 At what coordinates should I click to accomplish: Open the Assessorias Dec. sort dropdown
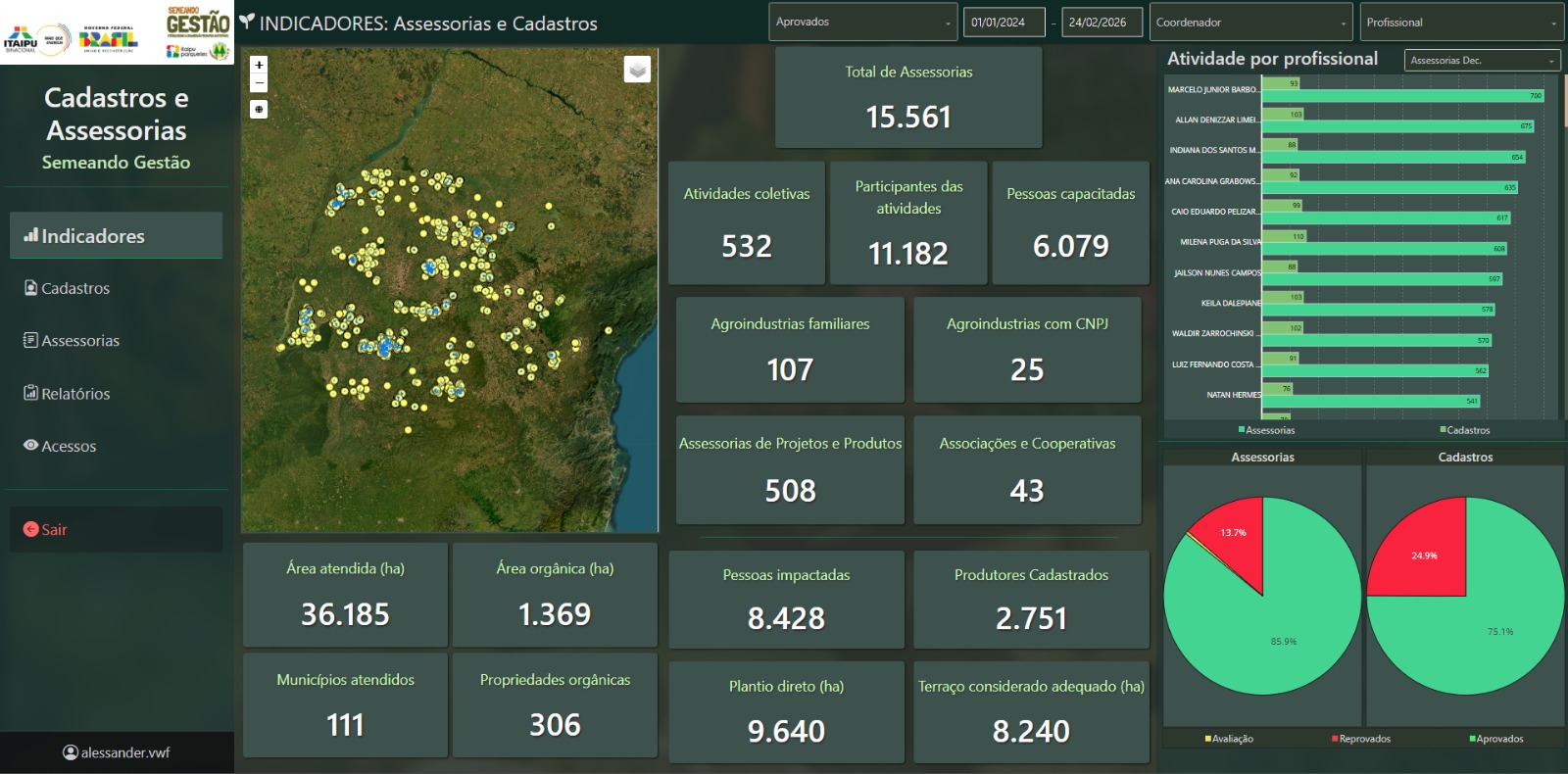tap(1481, 61)
